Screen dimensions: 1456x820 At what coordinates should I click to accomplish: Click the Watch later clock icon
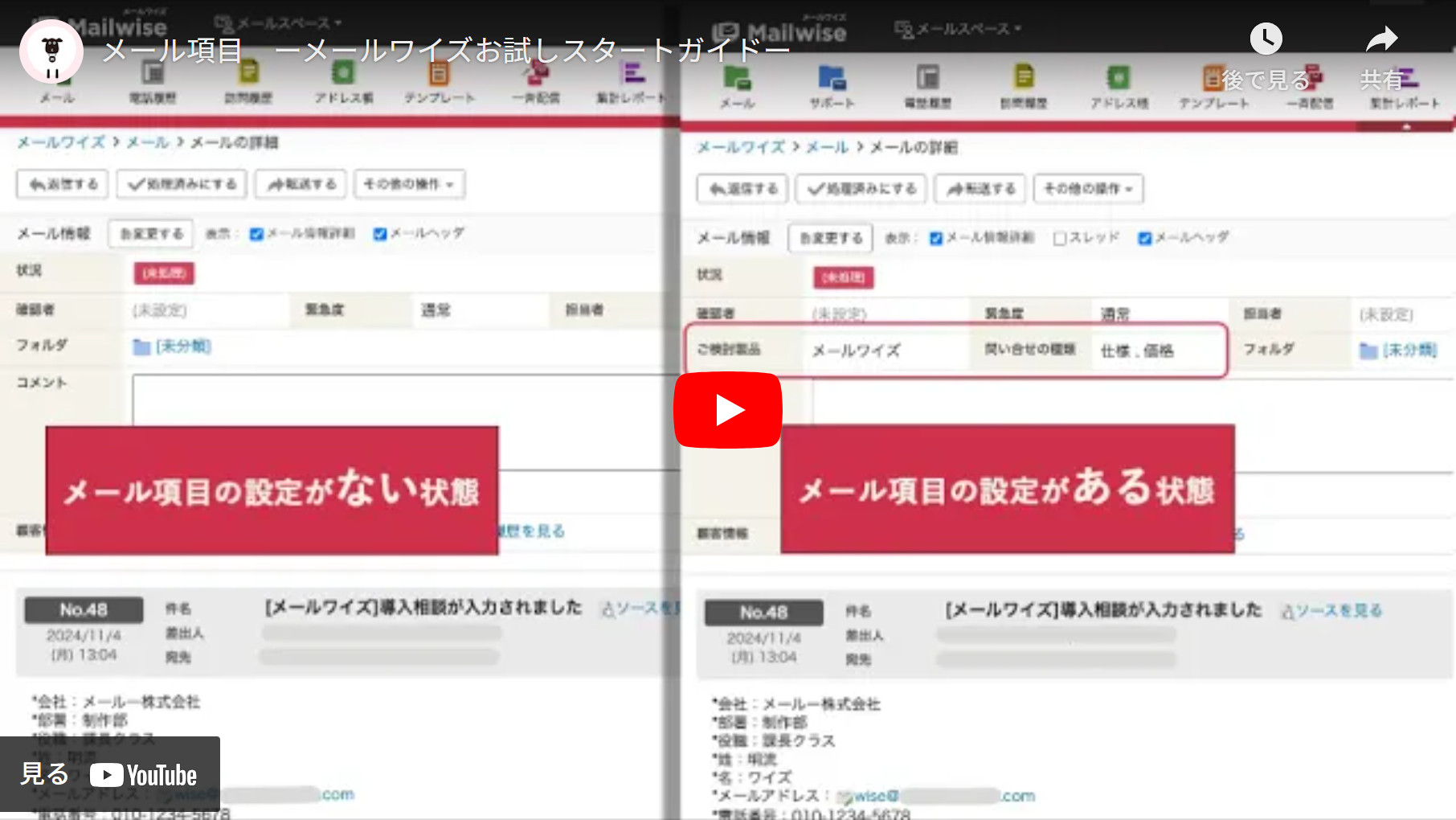click(1266, 39)
